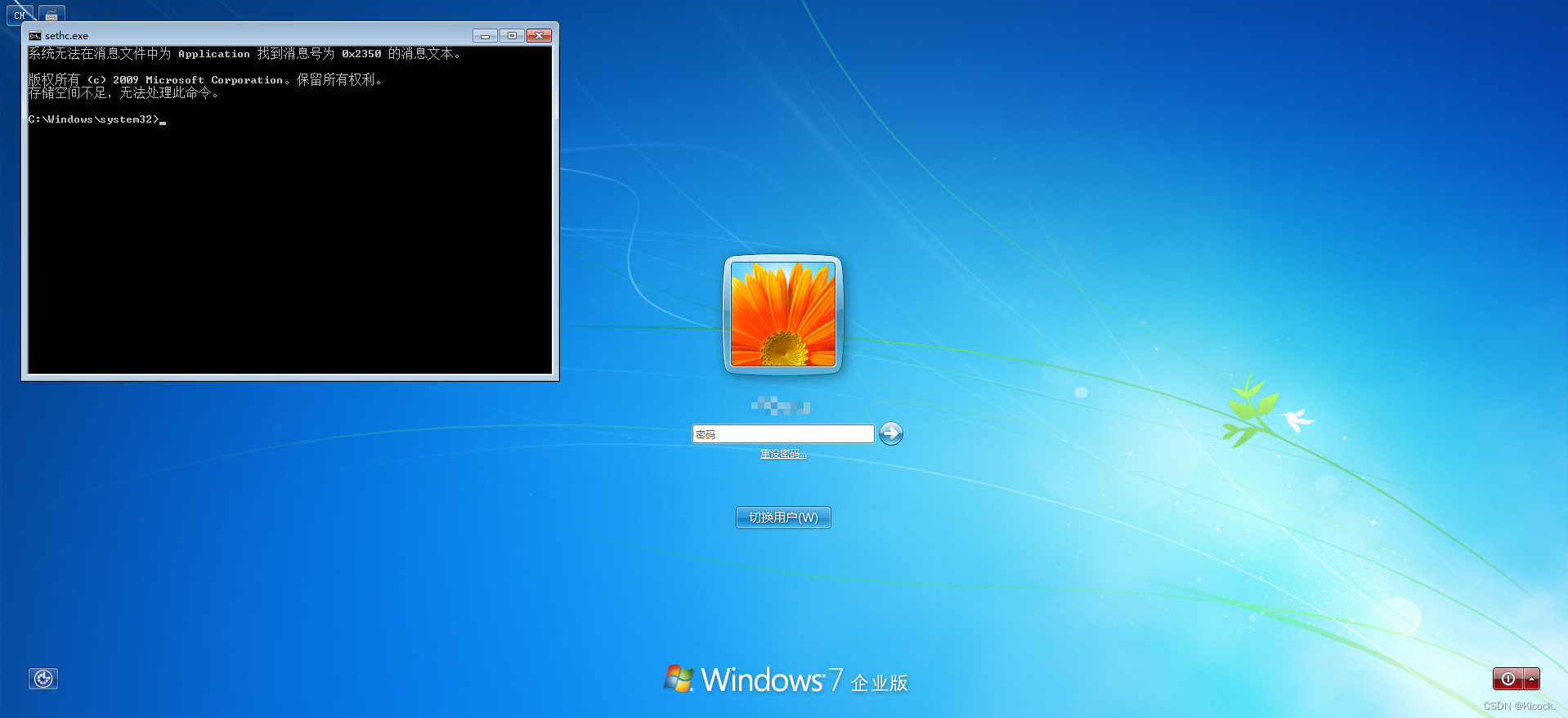This screenshot has height=718, width=1568.
Task: Focus the 密码 password field
Action: pos(783,434)
